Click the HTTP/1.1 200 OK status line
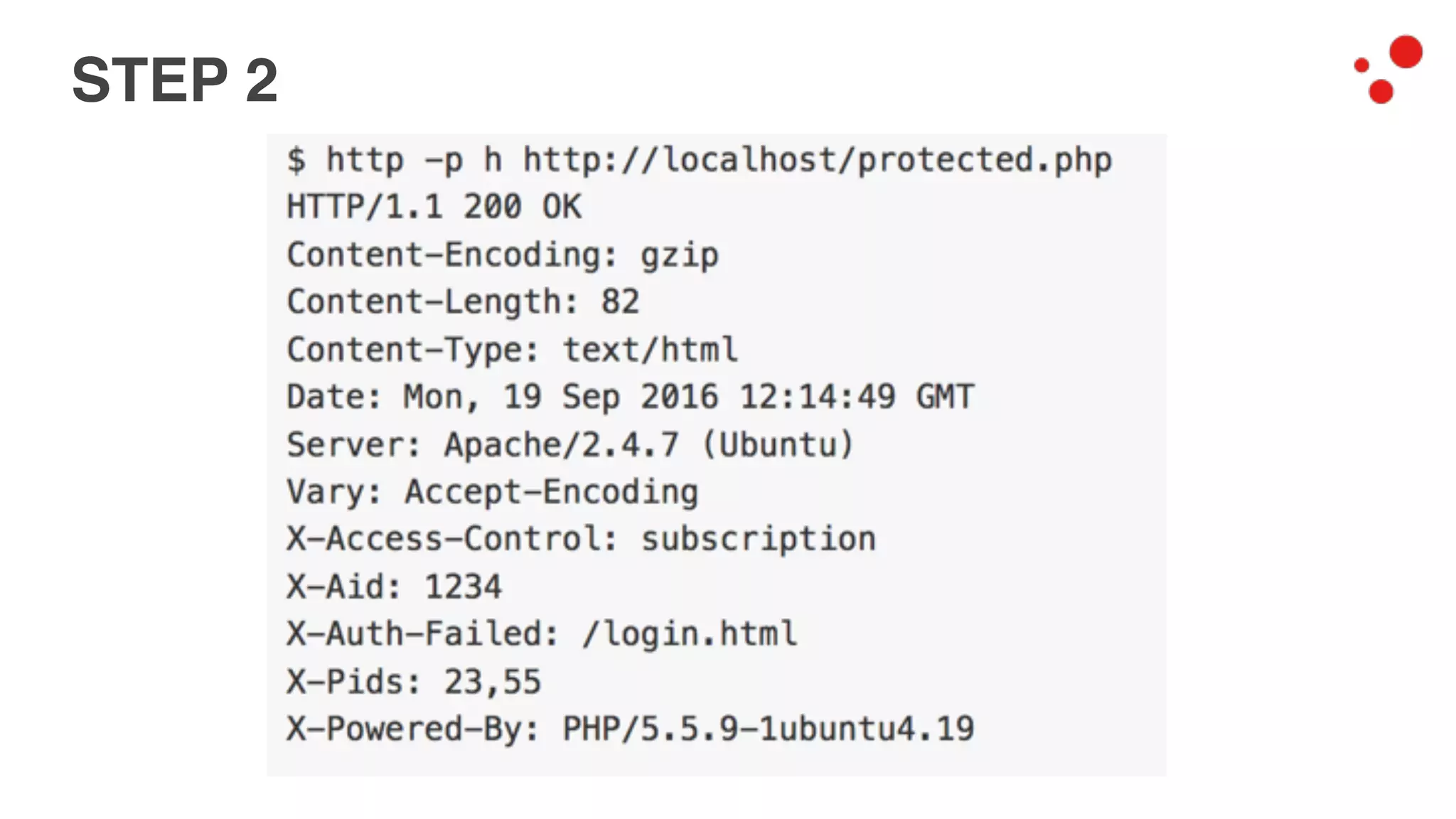Screen dimensions: 1456x819 434,207
